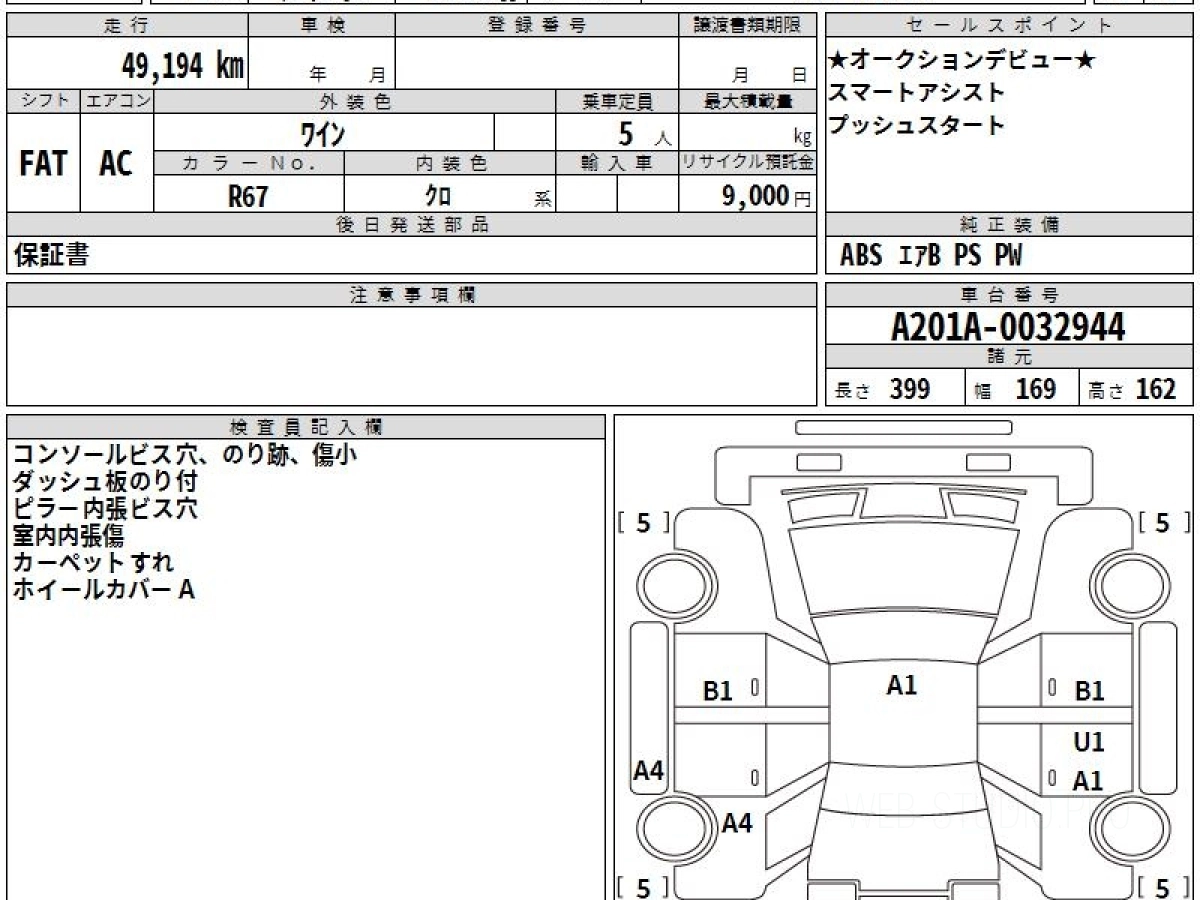Select the スマートアシスト sales point
Screen dimensions: 1200x900
(x=916, y=92)
